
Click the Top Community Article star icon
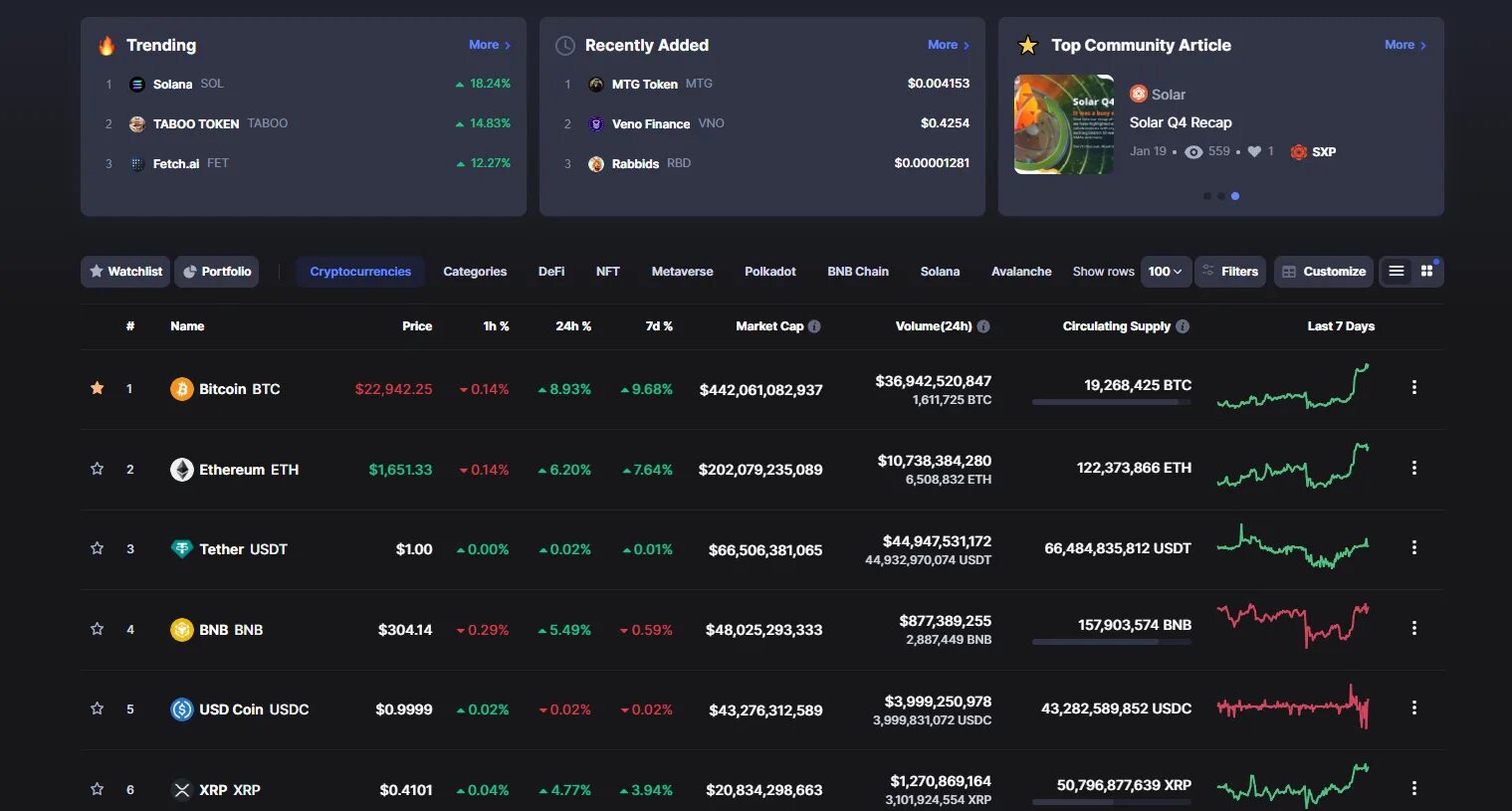[x=1028, y=46]
